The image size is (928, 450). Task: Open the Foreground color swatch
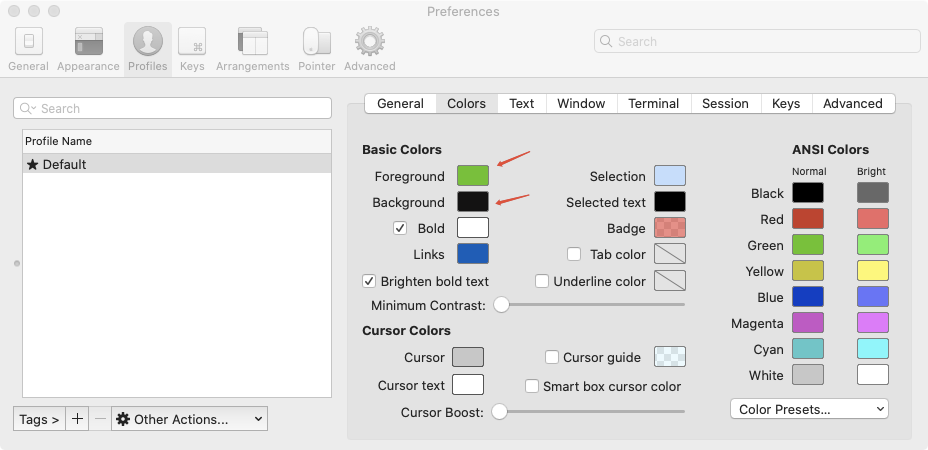[x=473, y=176]
